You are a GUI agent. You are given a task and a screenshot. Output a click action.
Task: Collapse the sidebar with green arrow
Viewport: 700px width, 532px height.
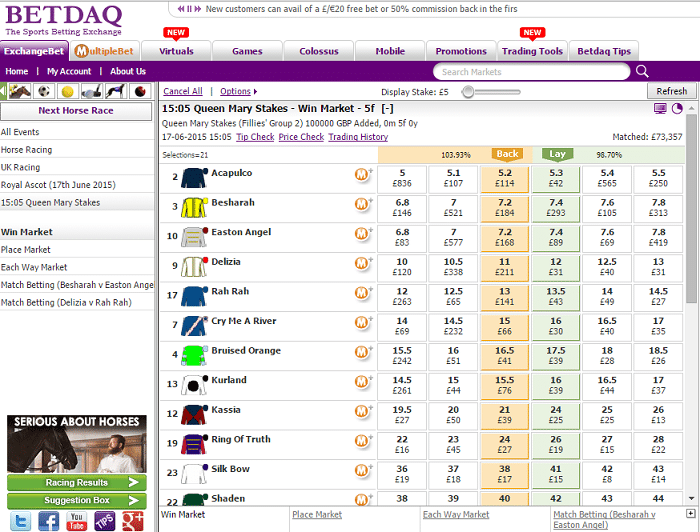coord(3,91)
